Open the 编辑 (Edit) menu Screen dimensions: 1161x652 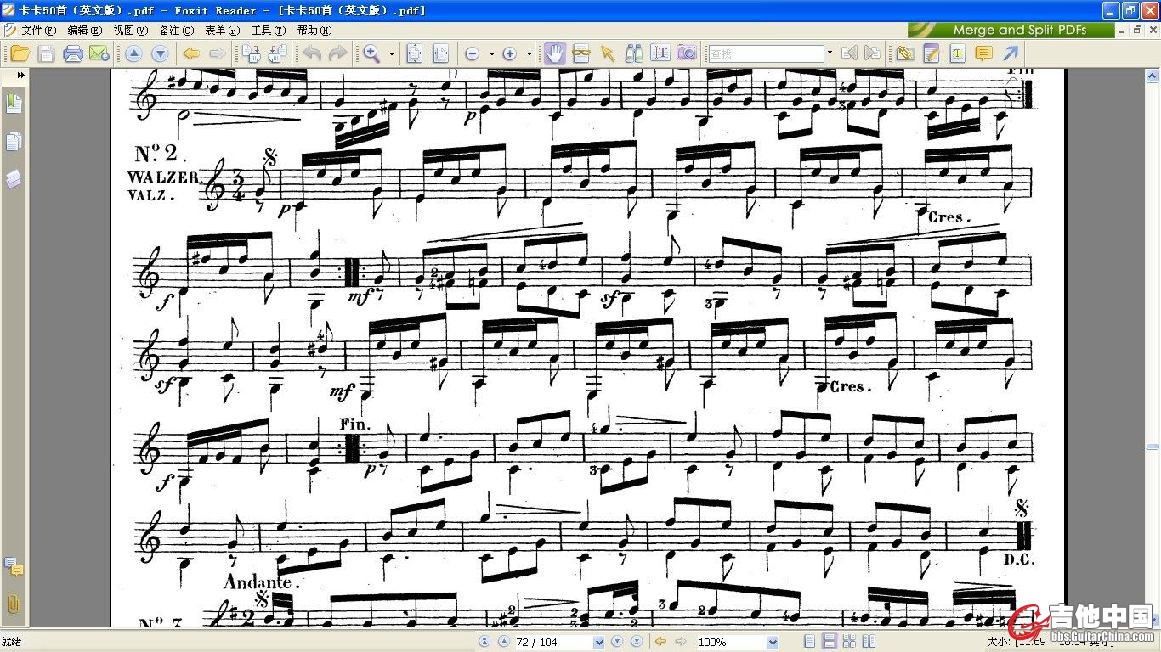84,30
